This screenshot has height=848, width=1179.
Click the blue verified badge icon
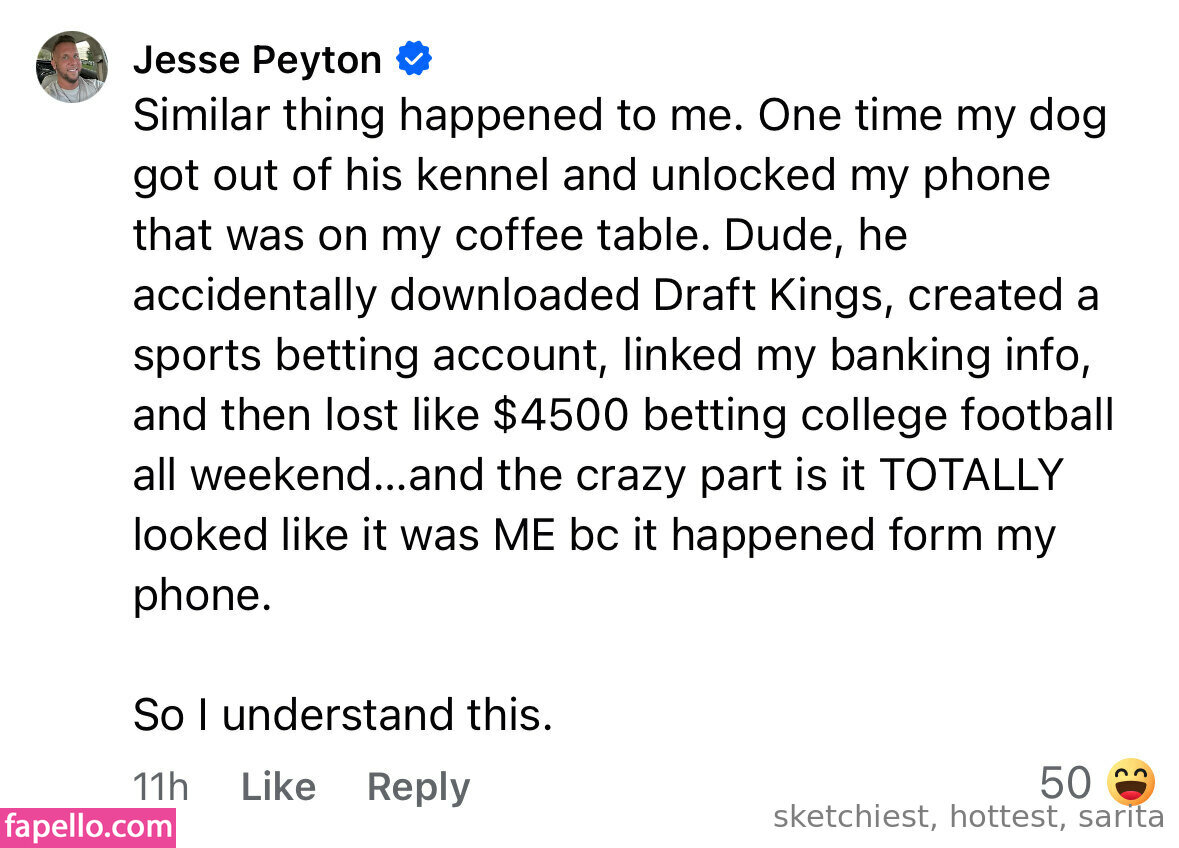click(x=414, y=60)
